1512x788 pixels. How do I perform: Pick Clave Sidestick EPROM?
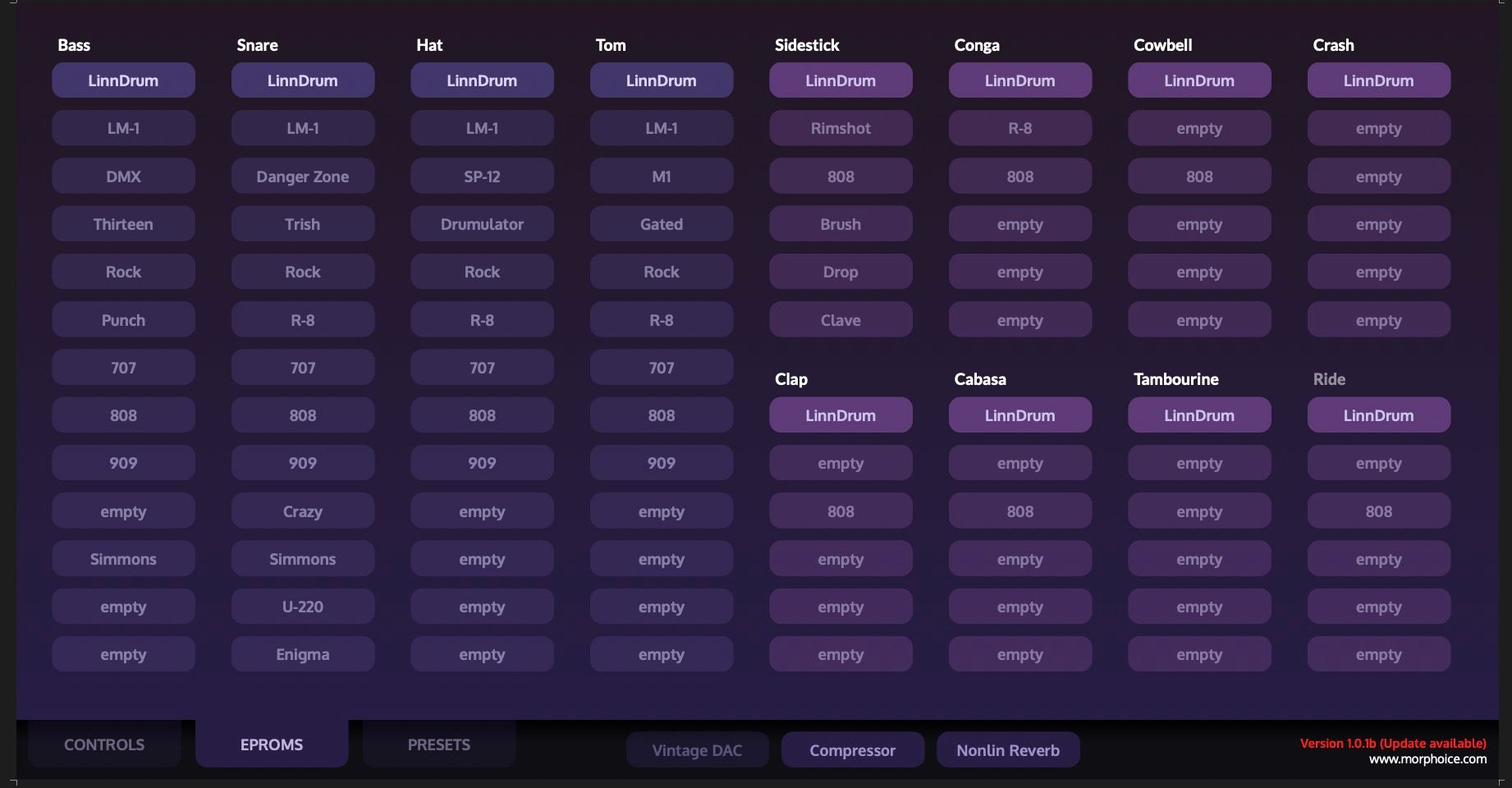coord(841,319)
